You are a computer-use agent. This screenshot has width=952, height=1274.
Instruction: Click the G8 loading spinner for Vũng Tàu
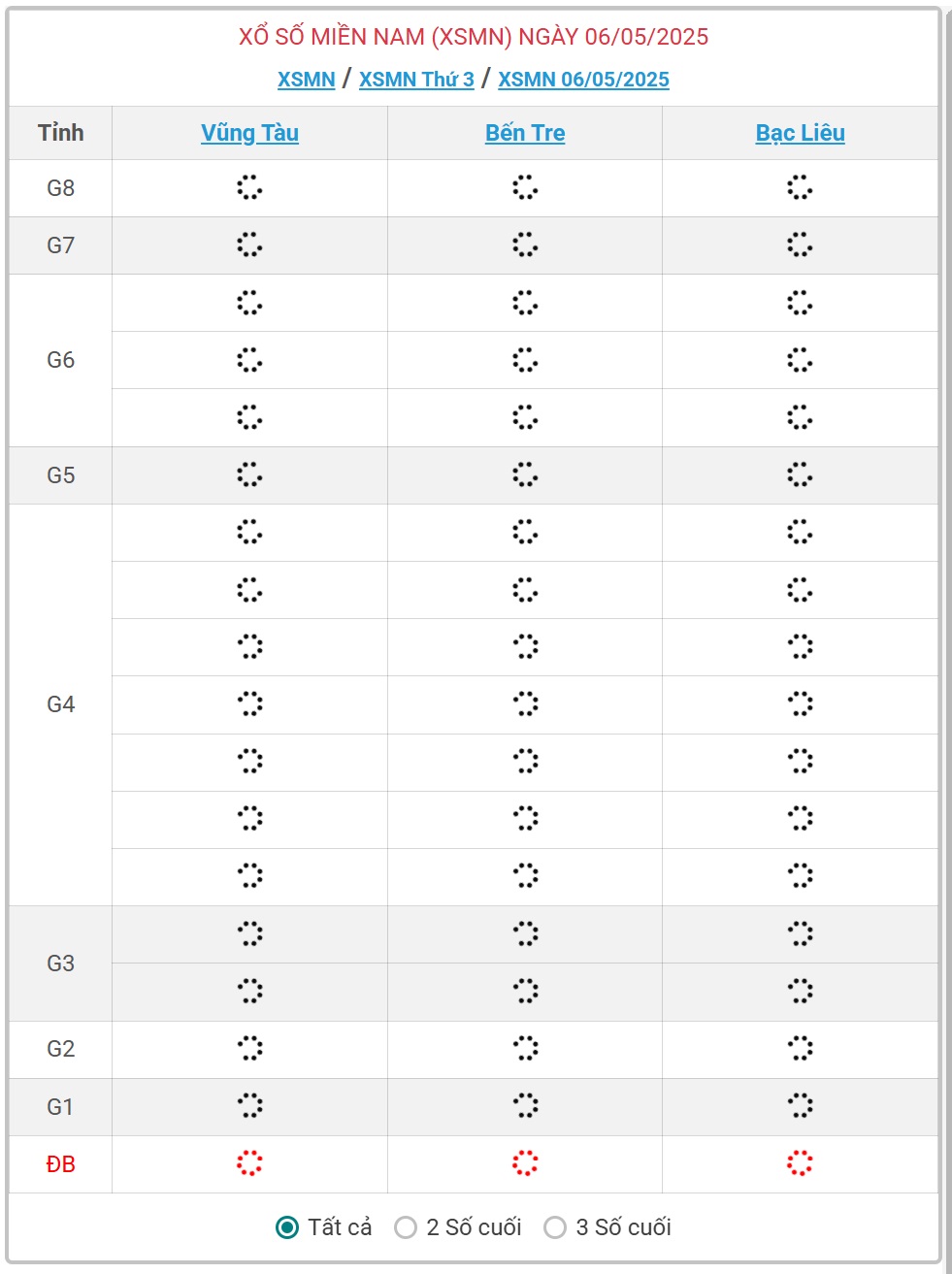tap(249, 187)
